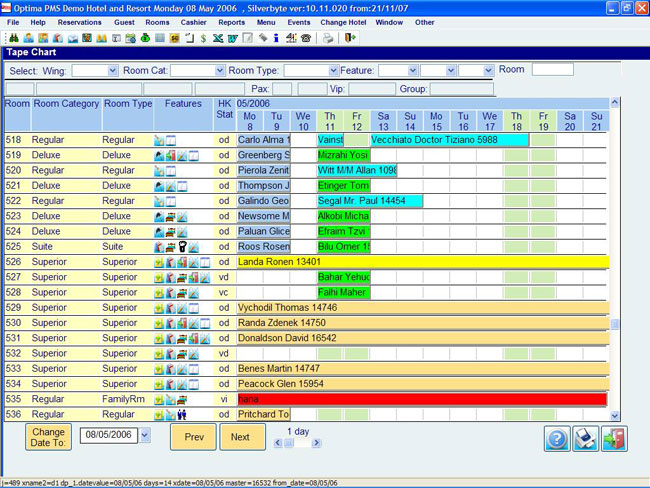Click the binoculars search icon in toolbar
The width and height of the screenshot is (650, 488).
click(14, 38)
